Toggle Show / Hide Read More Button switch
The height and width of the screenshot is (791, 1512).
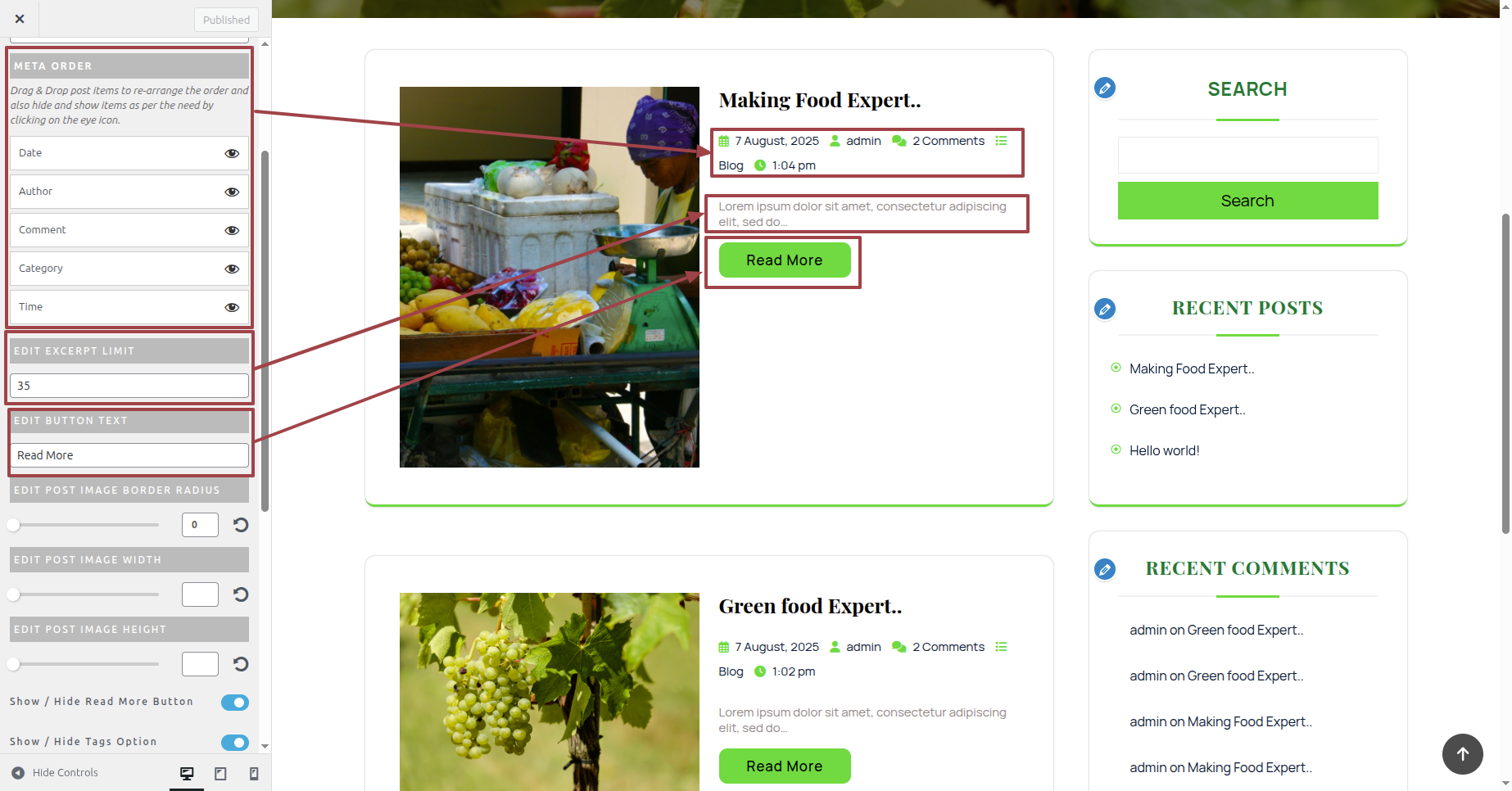coord(235,703)
